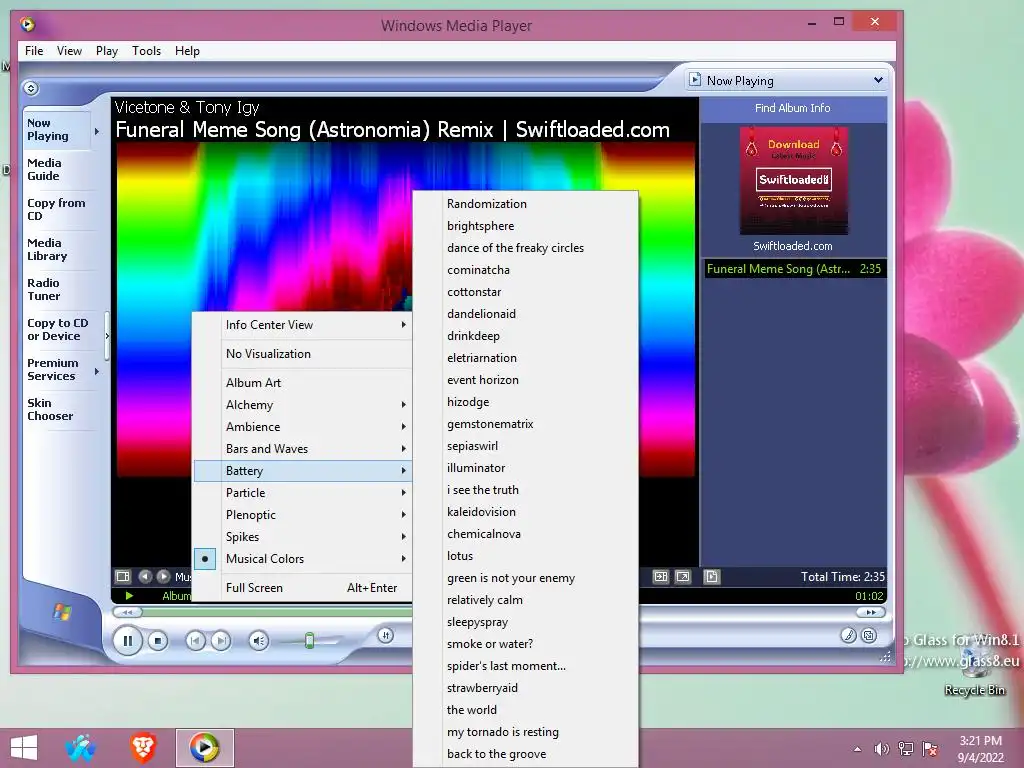1024x768 pixels.
Task: Switch to skin mode icon
Action: 869,635
